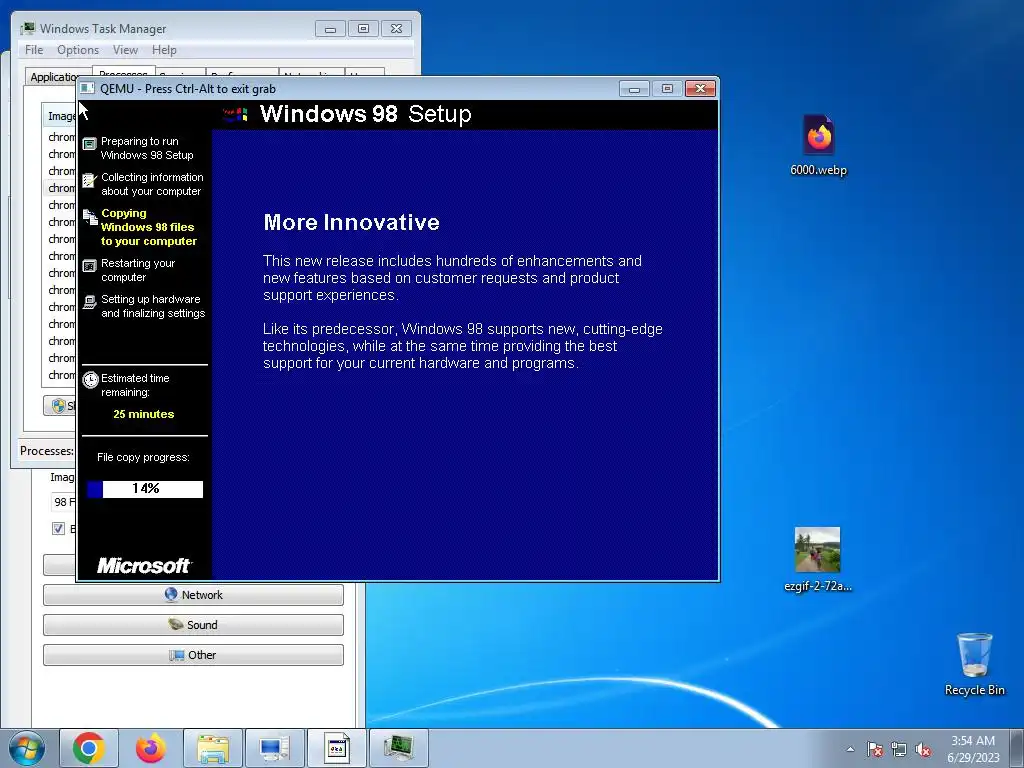This screenshot has width=1024, height=768.
Task: Click the Microsoft logo text in setup
Action: (x=144, y=566)
